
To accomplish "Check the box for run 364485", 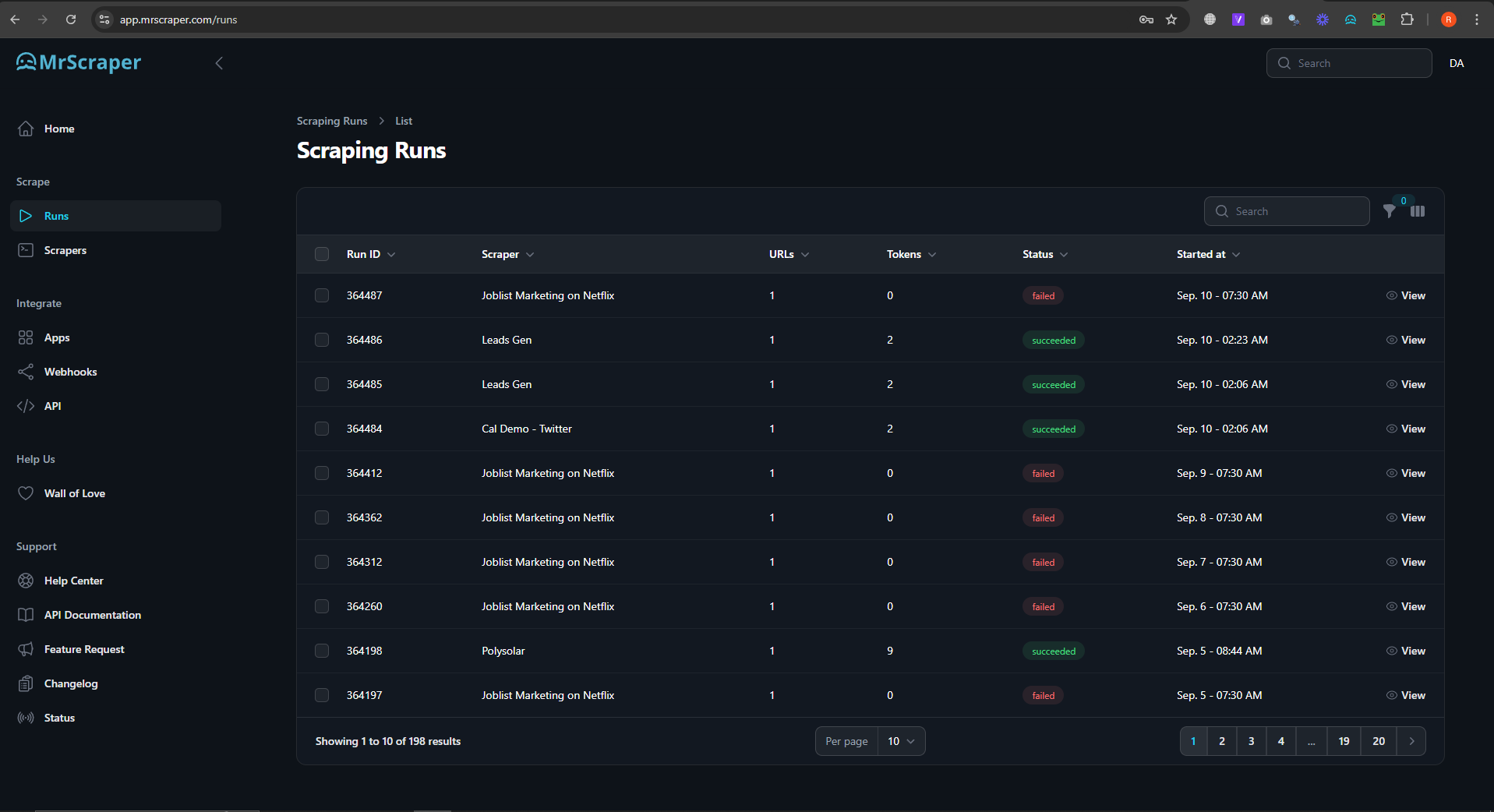I will (322, 384).
